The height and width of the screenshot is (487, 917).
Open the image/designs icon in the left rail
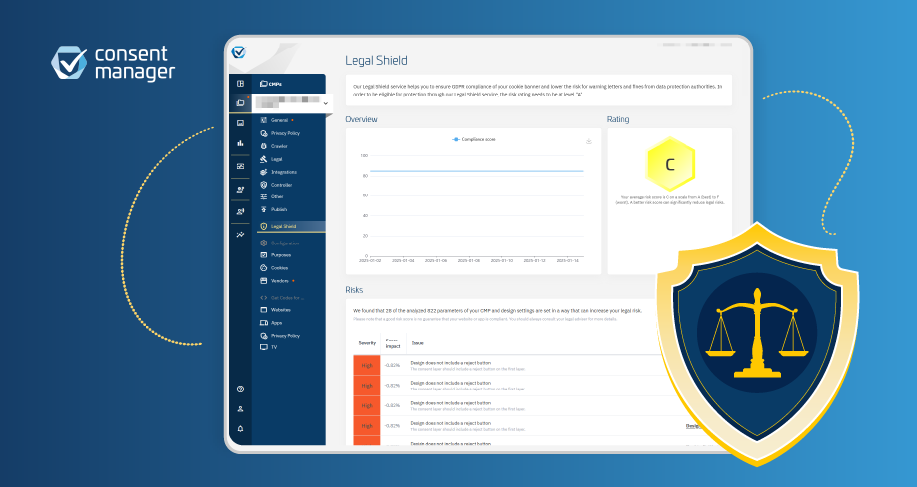[240, 123]
